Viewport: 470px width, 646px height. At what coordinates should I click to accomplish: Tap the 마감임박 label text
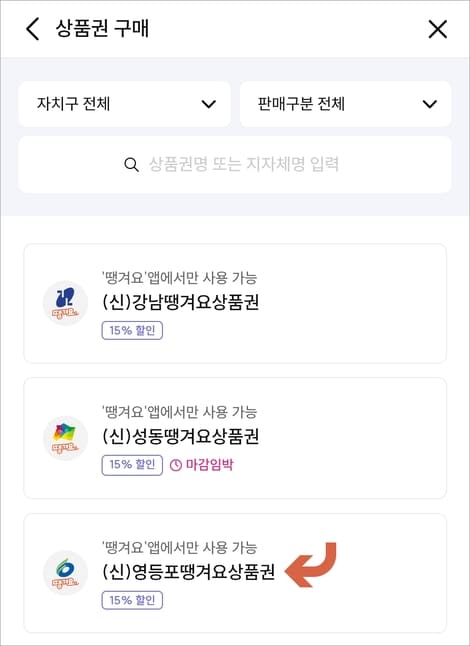point(210,465)
